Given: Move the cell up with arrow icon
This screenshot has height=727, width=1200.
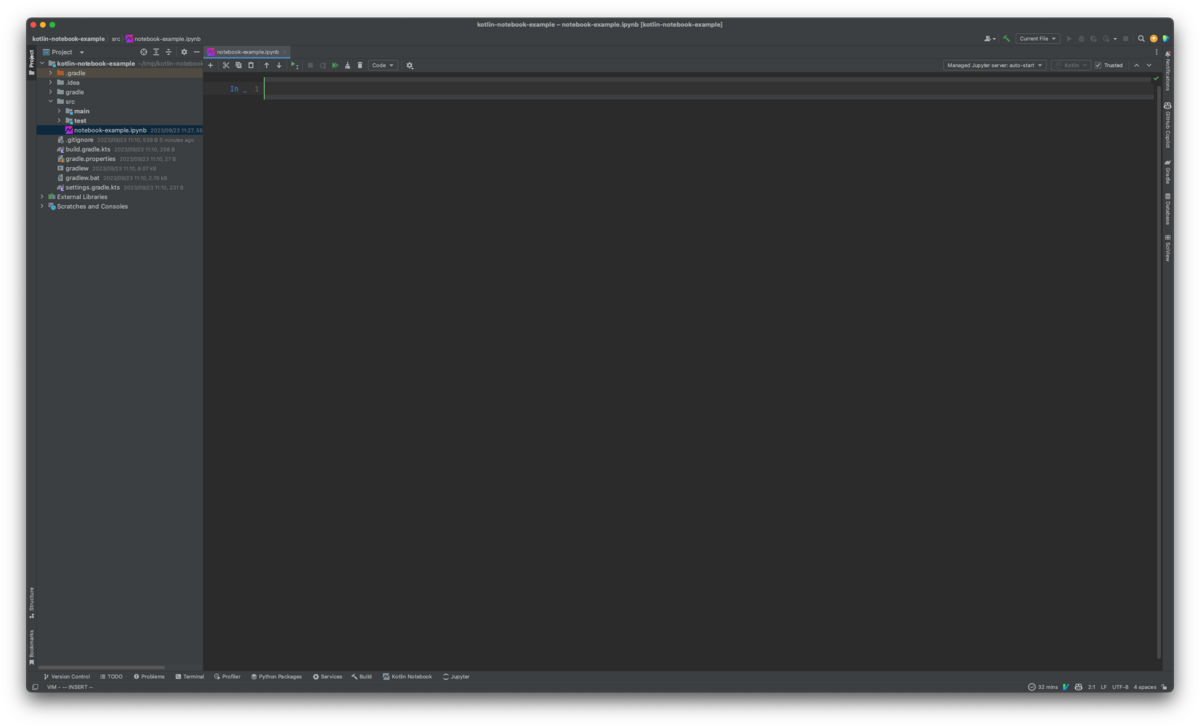Looking at the screenshot, I should (267, 65).
